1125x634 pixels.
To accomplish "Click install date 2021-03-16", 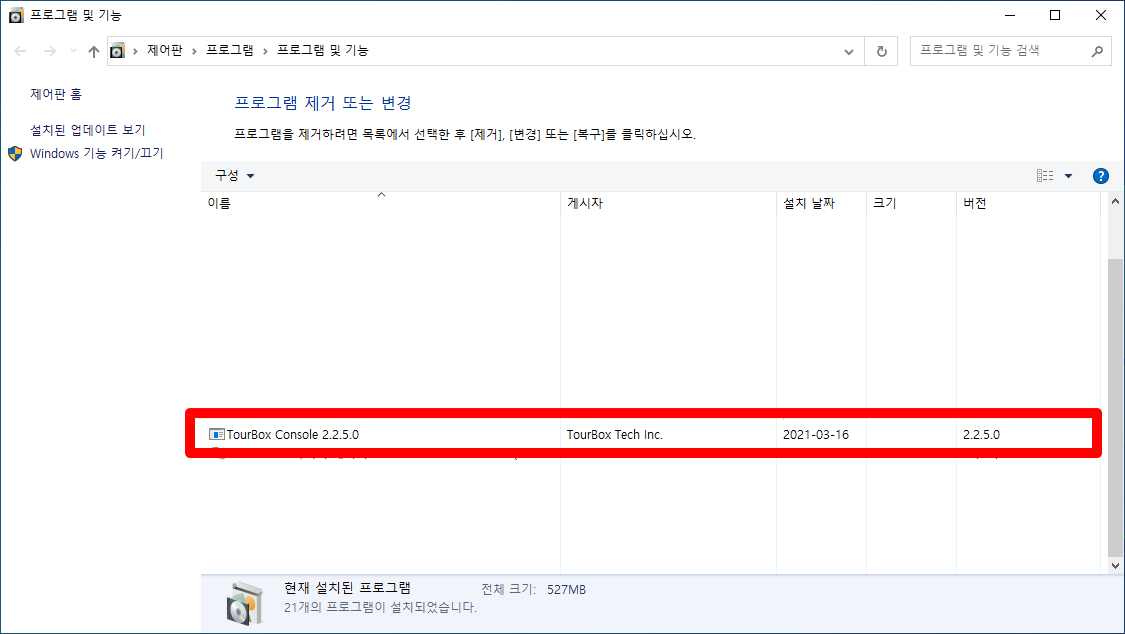I will pyautogui.click(x=816, y=435).
